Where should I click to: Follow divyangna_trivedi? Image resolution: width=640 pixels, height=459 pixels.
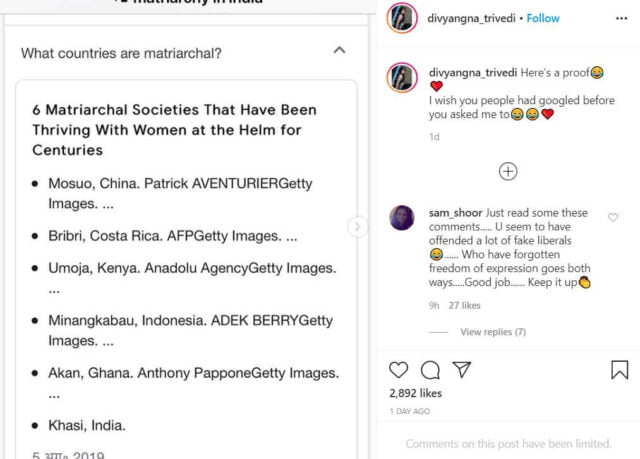(x=543, y=18)
